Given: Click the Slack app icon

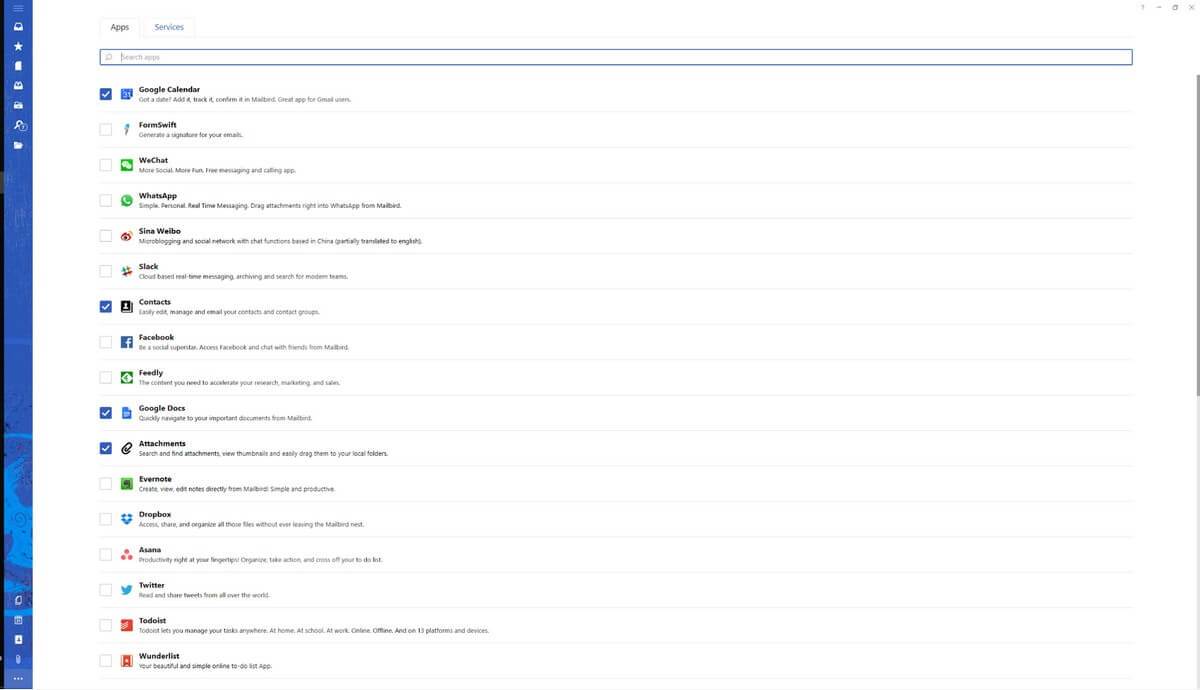Looking at the screenshot, I should [127, 271].
